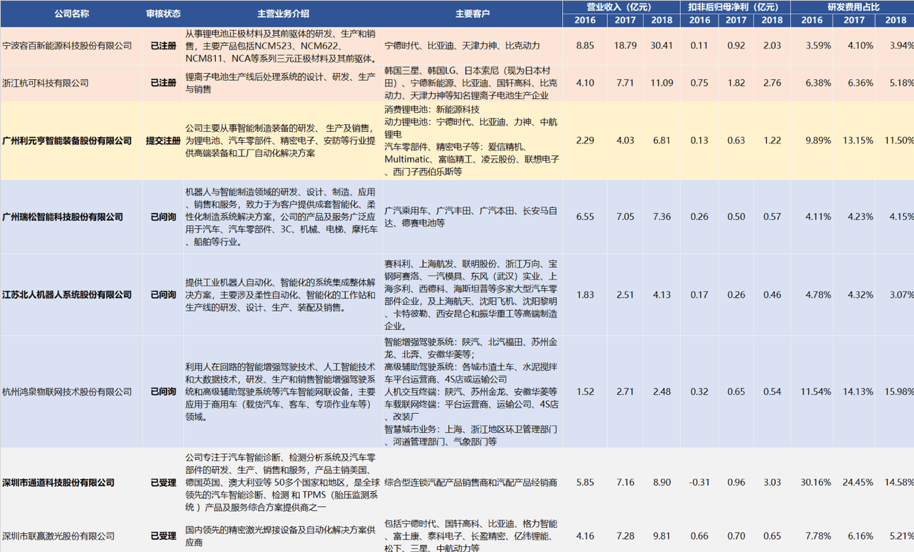Select revenue value 8.90
Viewport: 914px width, 552px height.
tap(662, 483)
